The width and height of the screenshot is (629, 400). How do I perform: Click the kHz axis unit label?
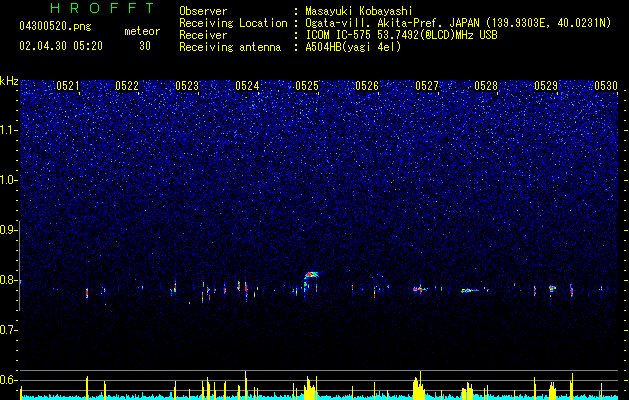point(9,81)
